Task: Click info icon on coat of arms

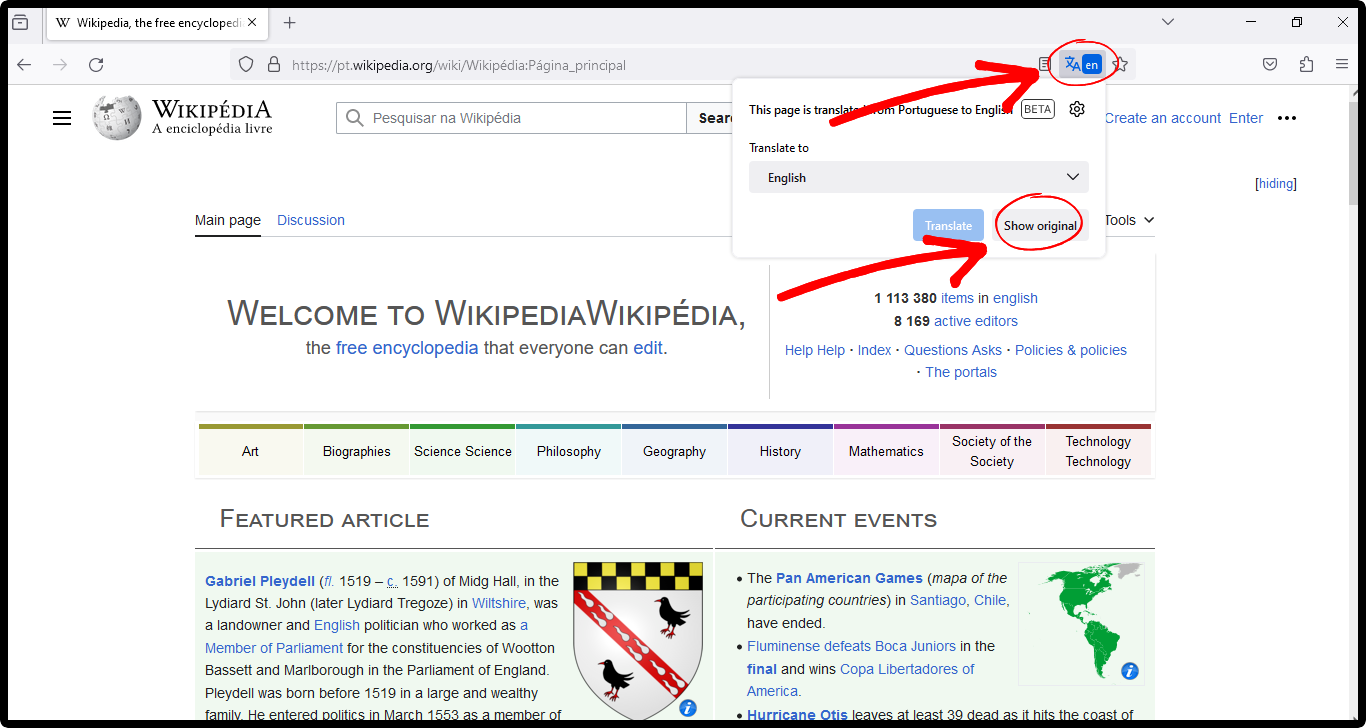Action: coord(688,708)
